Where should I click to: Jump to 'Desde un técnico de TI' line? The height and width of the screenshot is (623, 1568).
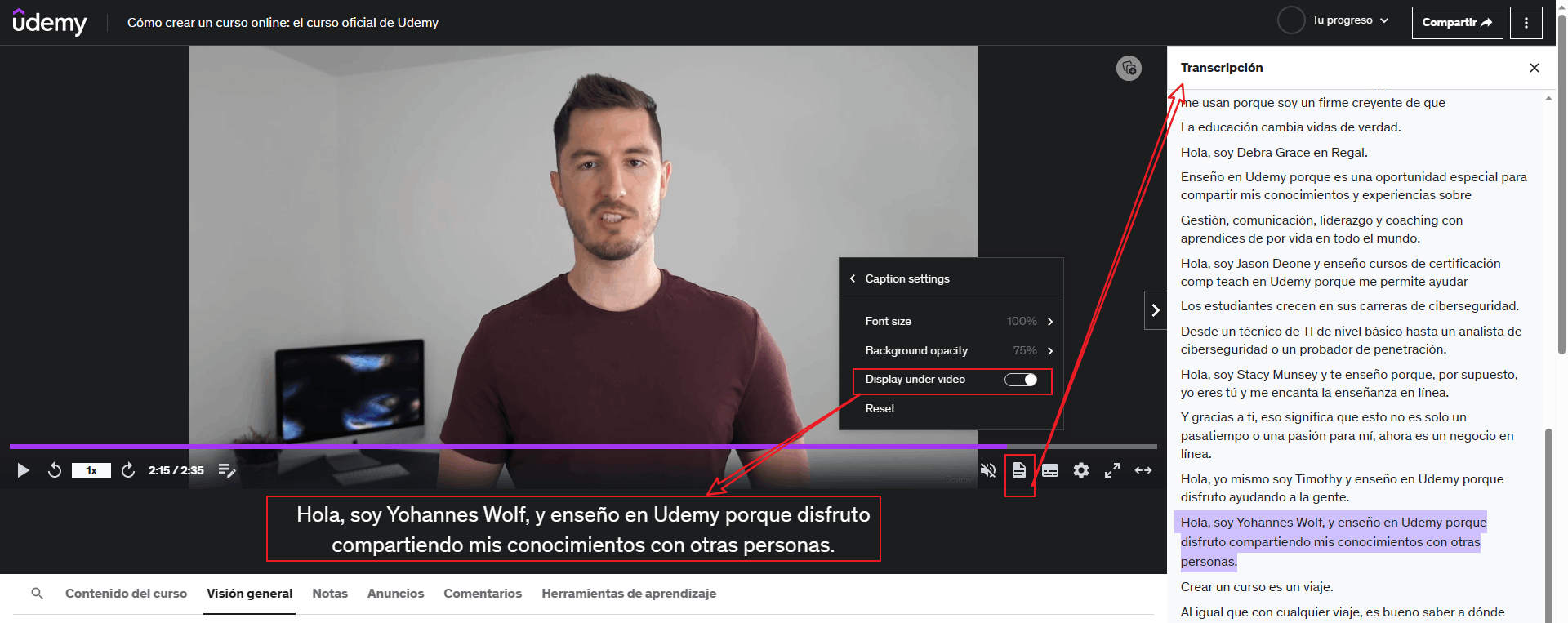click(1352, 340)
